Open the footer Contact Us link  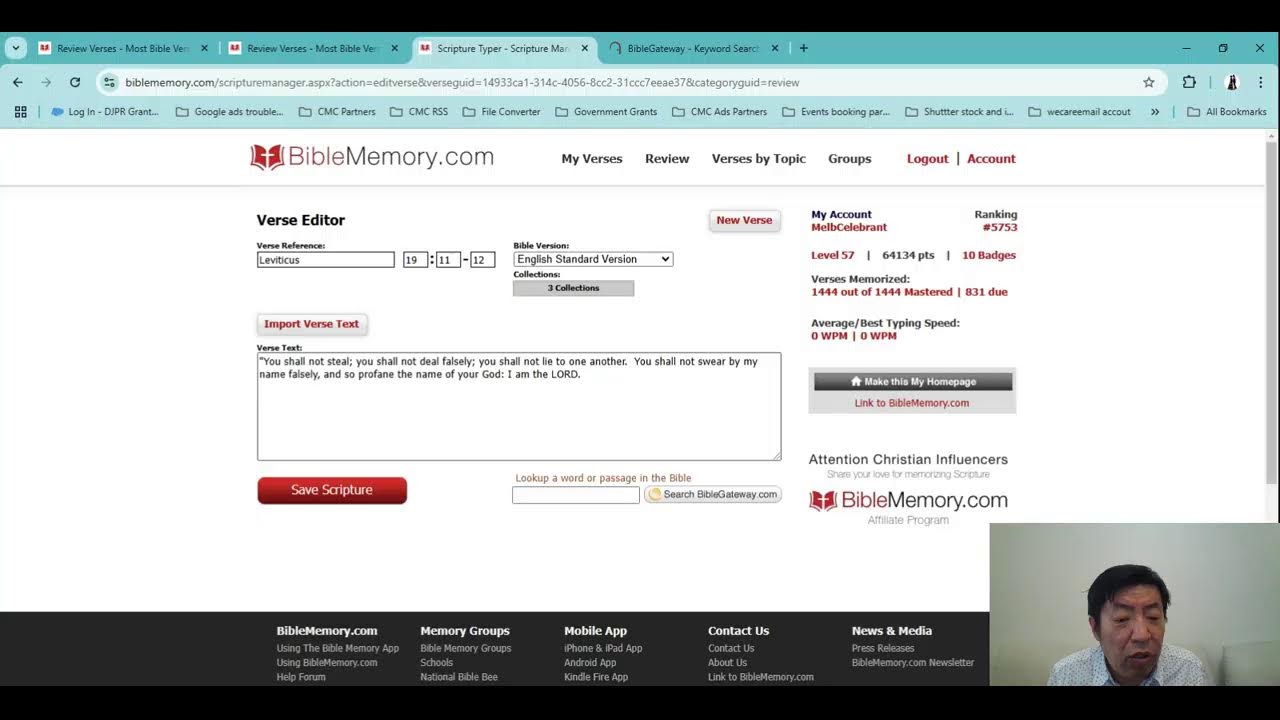pyautogui.click(x=731, y=648)
